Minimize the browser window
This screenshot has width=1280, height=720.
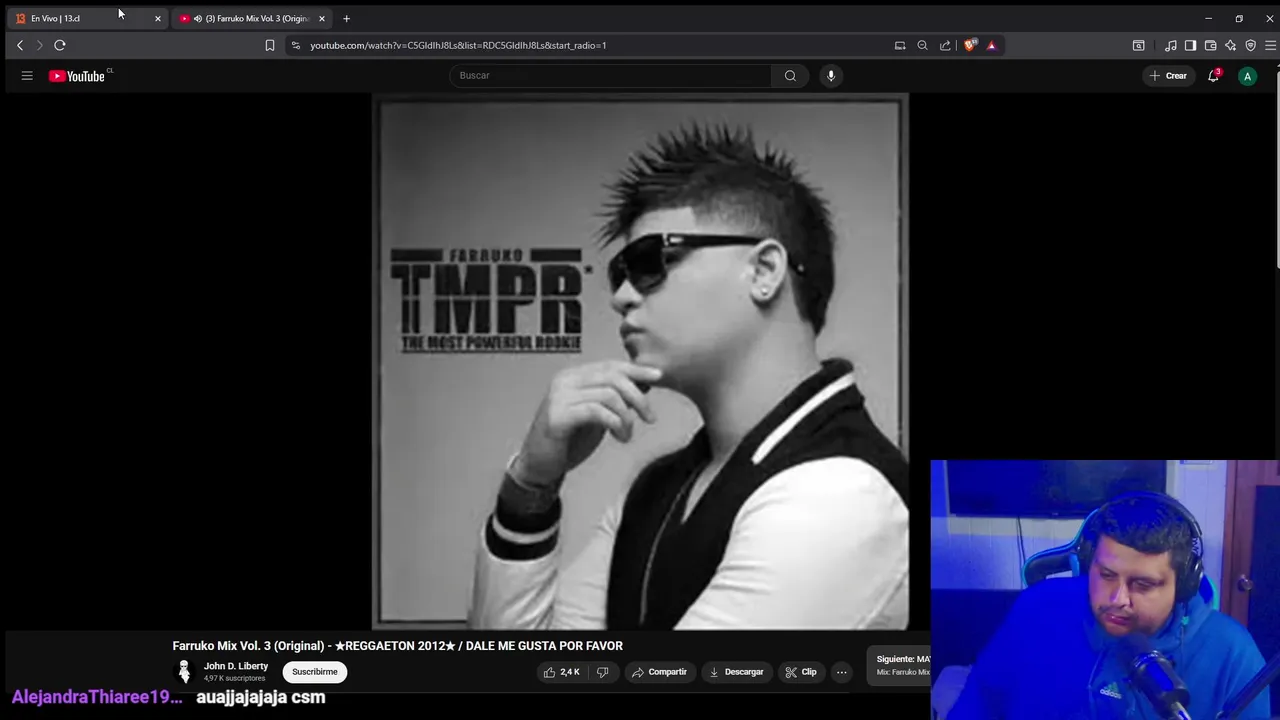click(x=1208, y=18)
